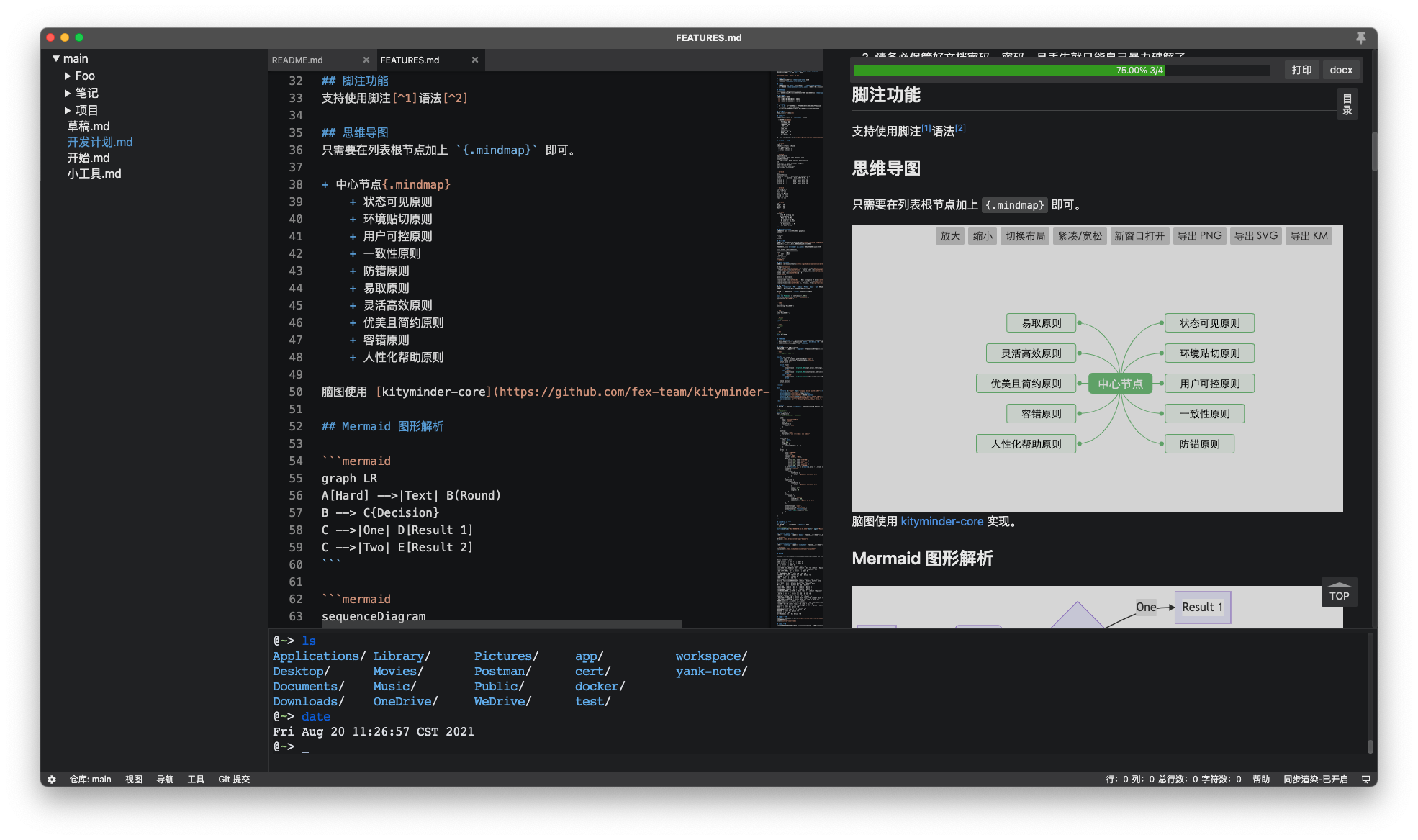
Task: Select the 防错原则 mindmap node
Action: [x=1199, y=444]
